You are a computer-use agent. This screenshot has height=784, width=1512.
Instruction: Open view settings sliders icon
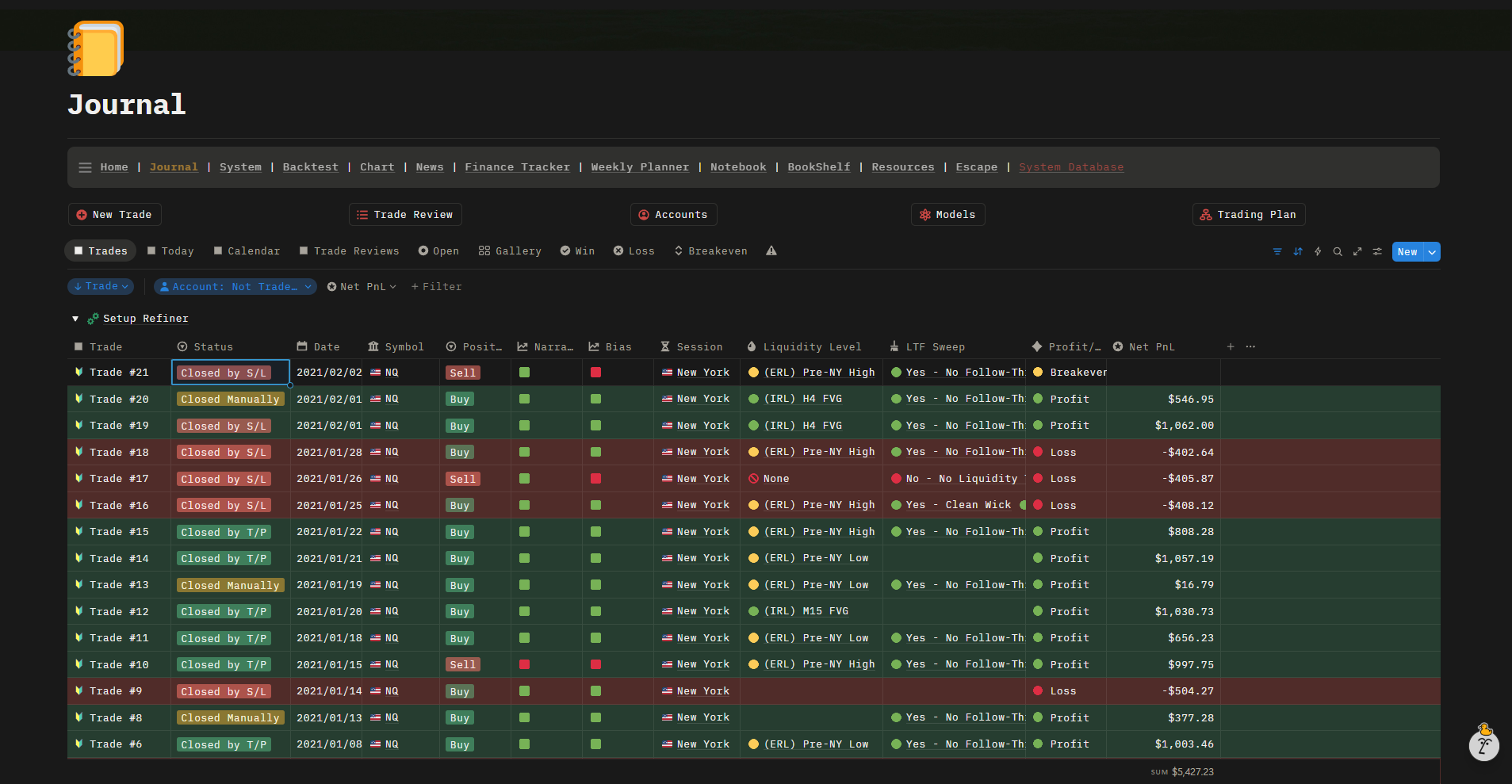tap(1377, 252)
